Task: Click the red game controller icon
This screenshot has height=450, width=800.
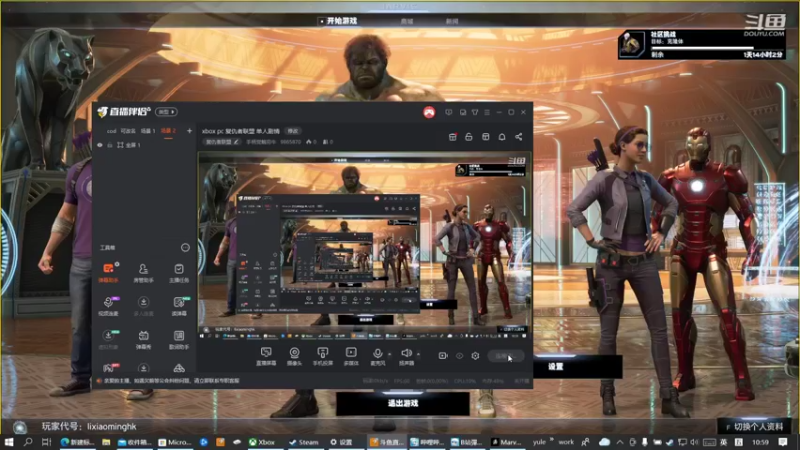Action: click(429, 112)
